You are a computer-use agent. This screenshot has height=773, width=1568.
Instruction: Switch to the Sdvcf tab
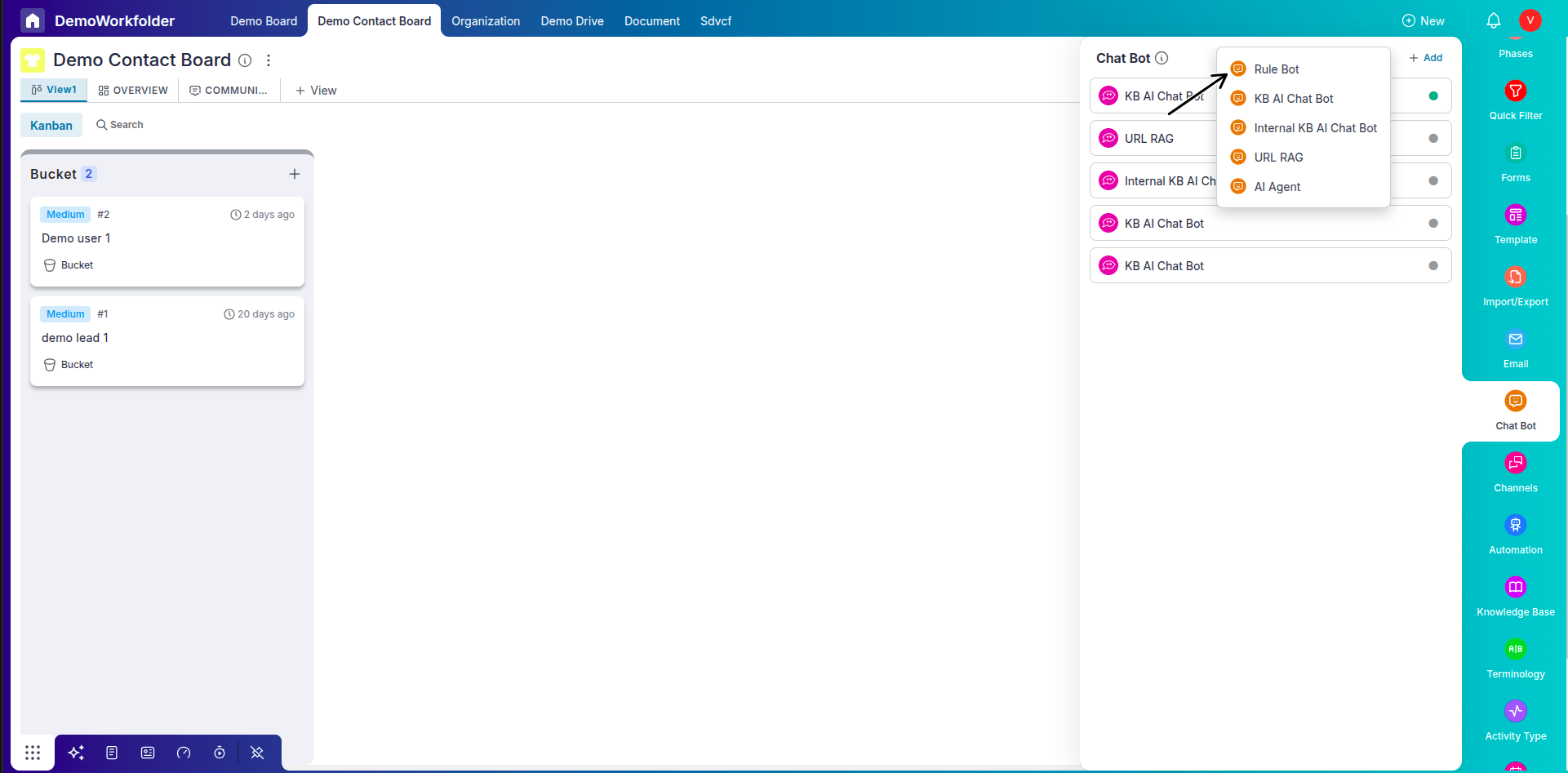tap(716, 21)
